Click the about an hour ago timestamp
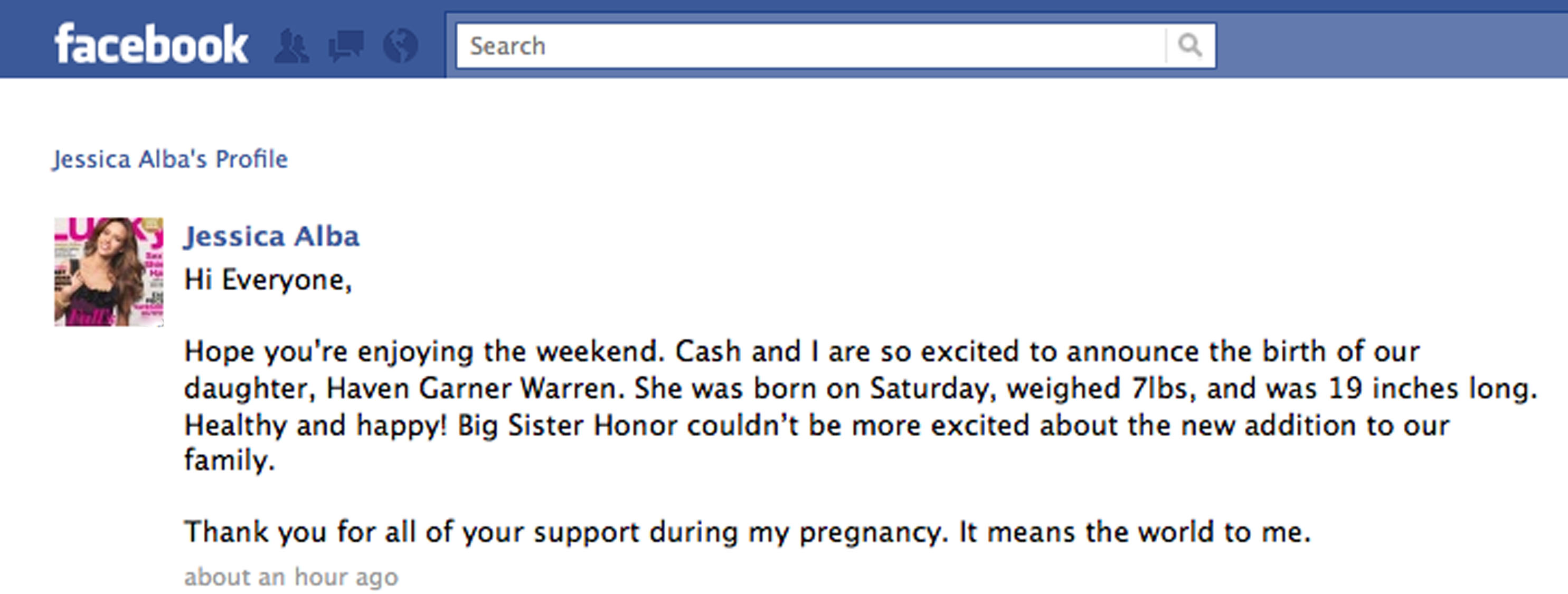 (291, 577)
